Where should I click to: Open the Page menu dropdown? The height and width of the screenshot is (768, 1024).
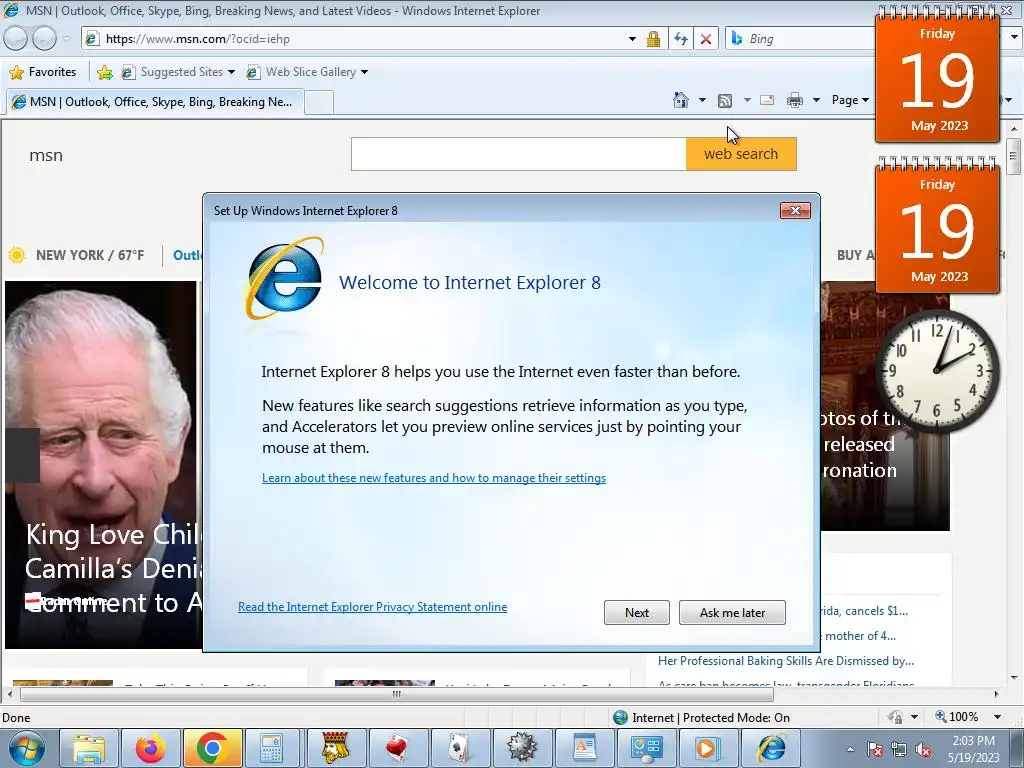click(850, 100)
